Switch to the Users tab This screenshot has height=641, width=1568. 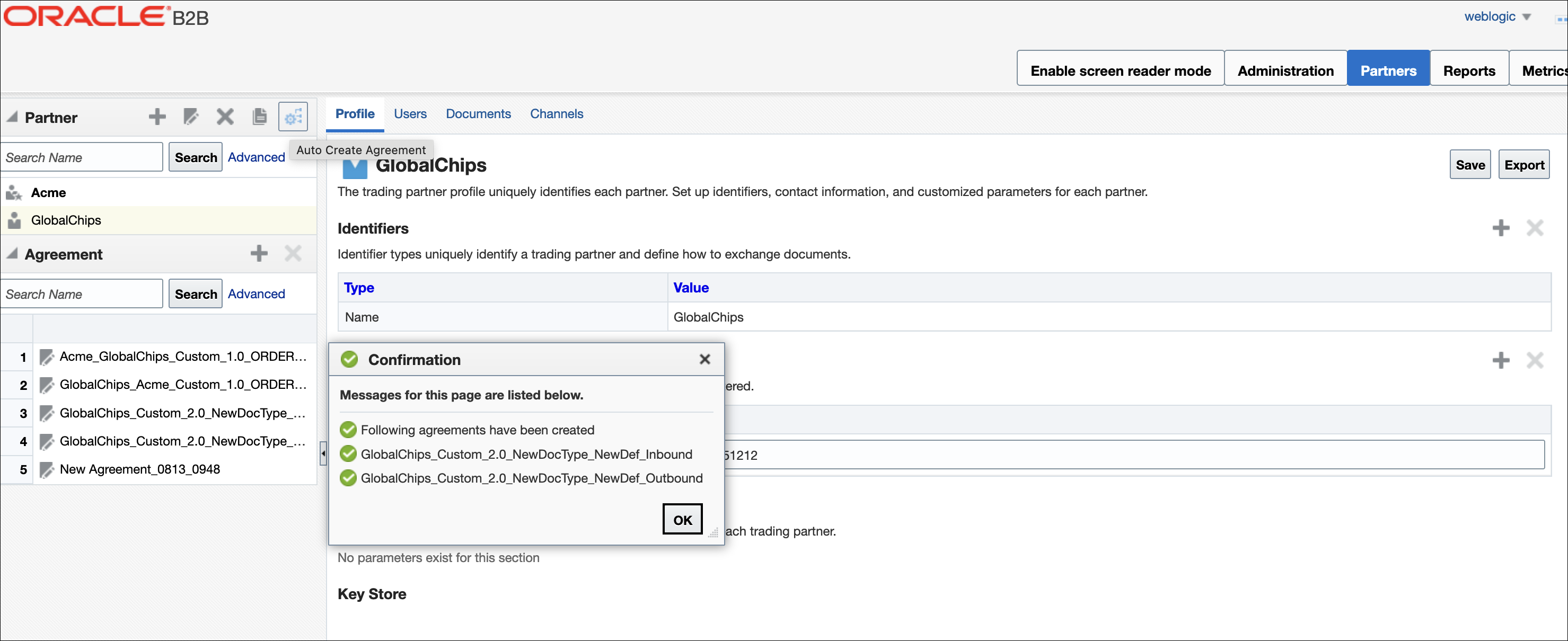pyautogui.click(x=410, y=114)
